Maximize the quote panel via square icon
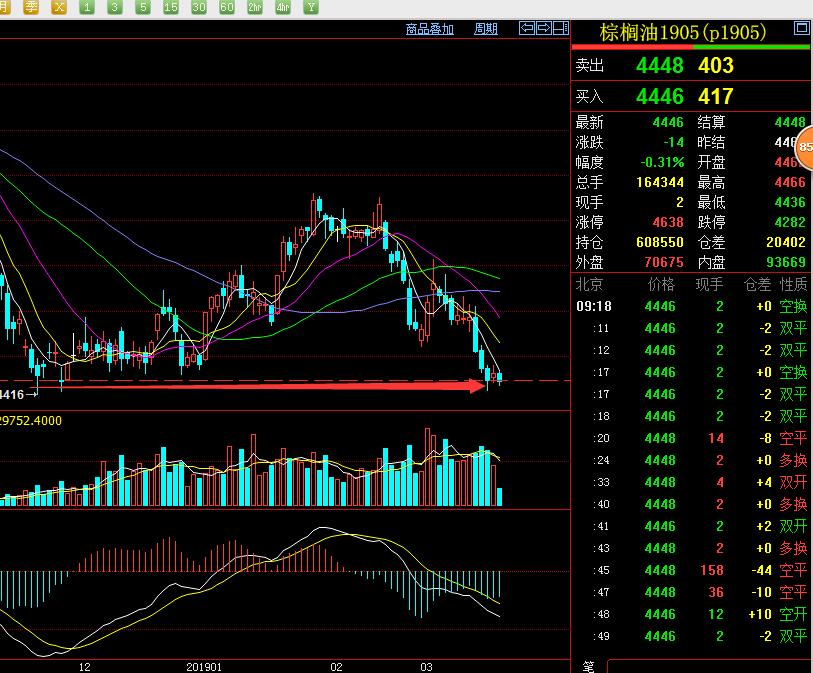 [x=801, y=29]
